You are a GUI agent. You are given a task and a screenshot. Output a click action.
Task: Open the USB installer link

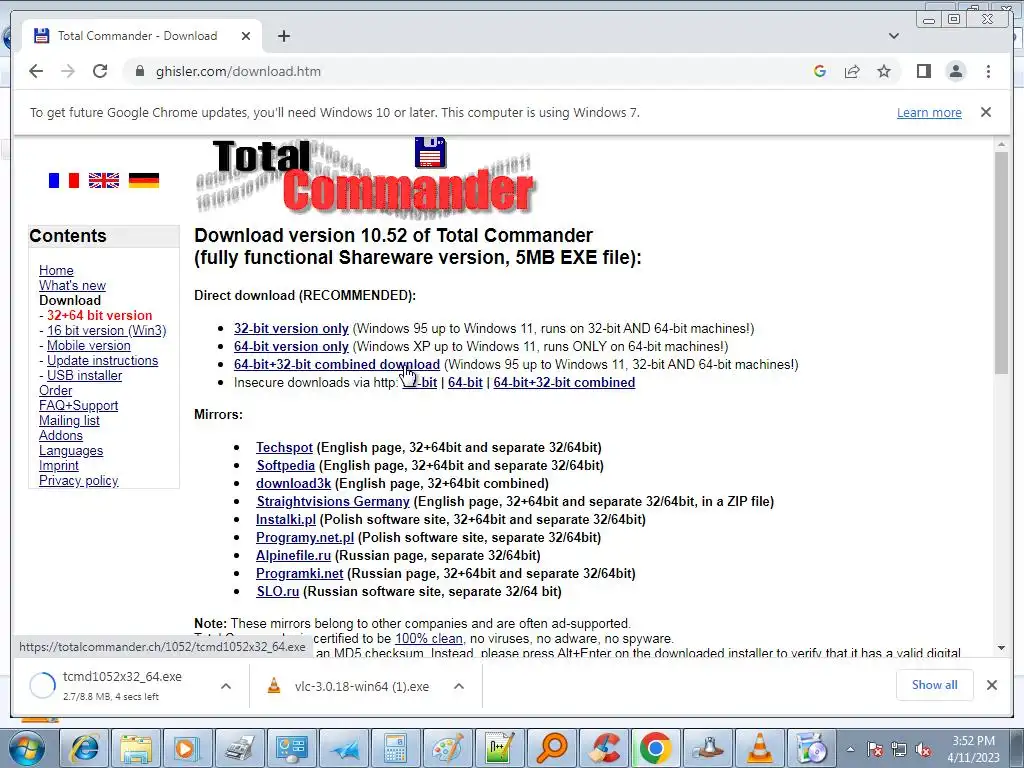pyautogui.click(x=84, y=376)
